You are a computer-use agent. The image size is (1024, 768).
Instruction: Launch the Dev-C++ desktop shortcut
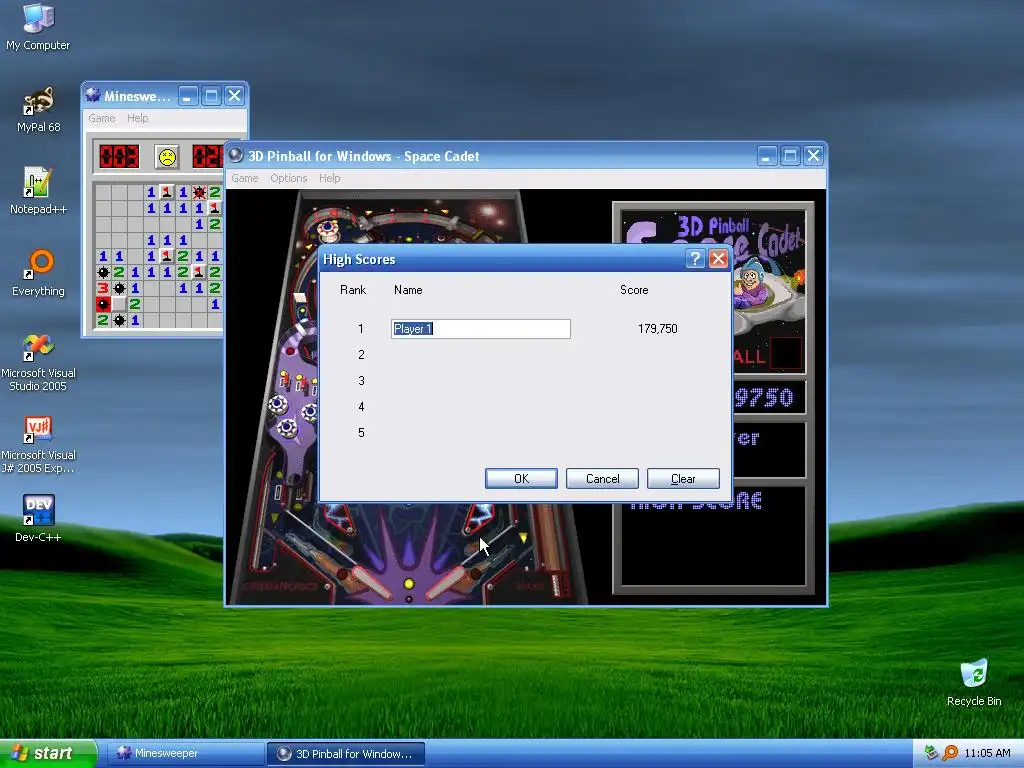(38, 519)
